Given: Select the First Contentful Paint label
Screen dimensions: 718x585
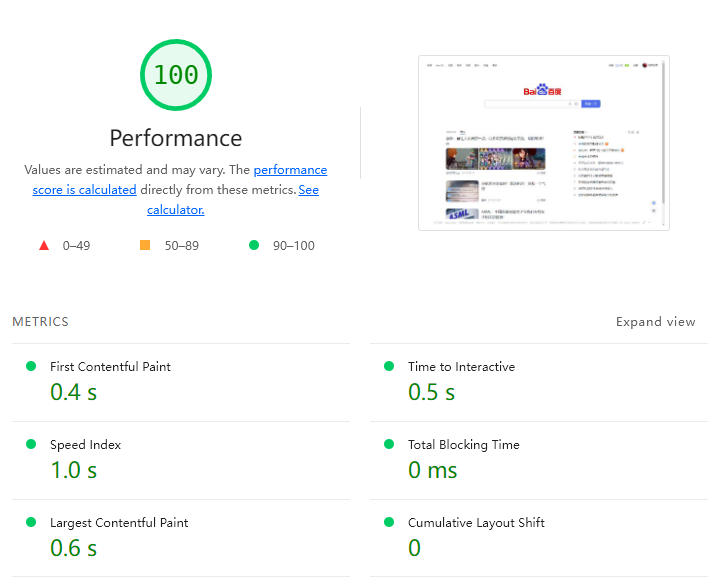Looking at the screenshot, I should pyautogui.click(x=110, y=366).
